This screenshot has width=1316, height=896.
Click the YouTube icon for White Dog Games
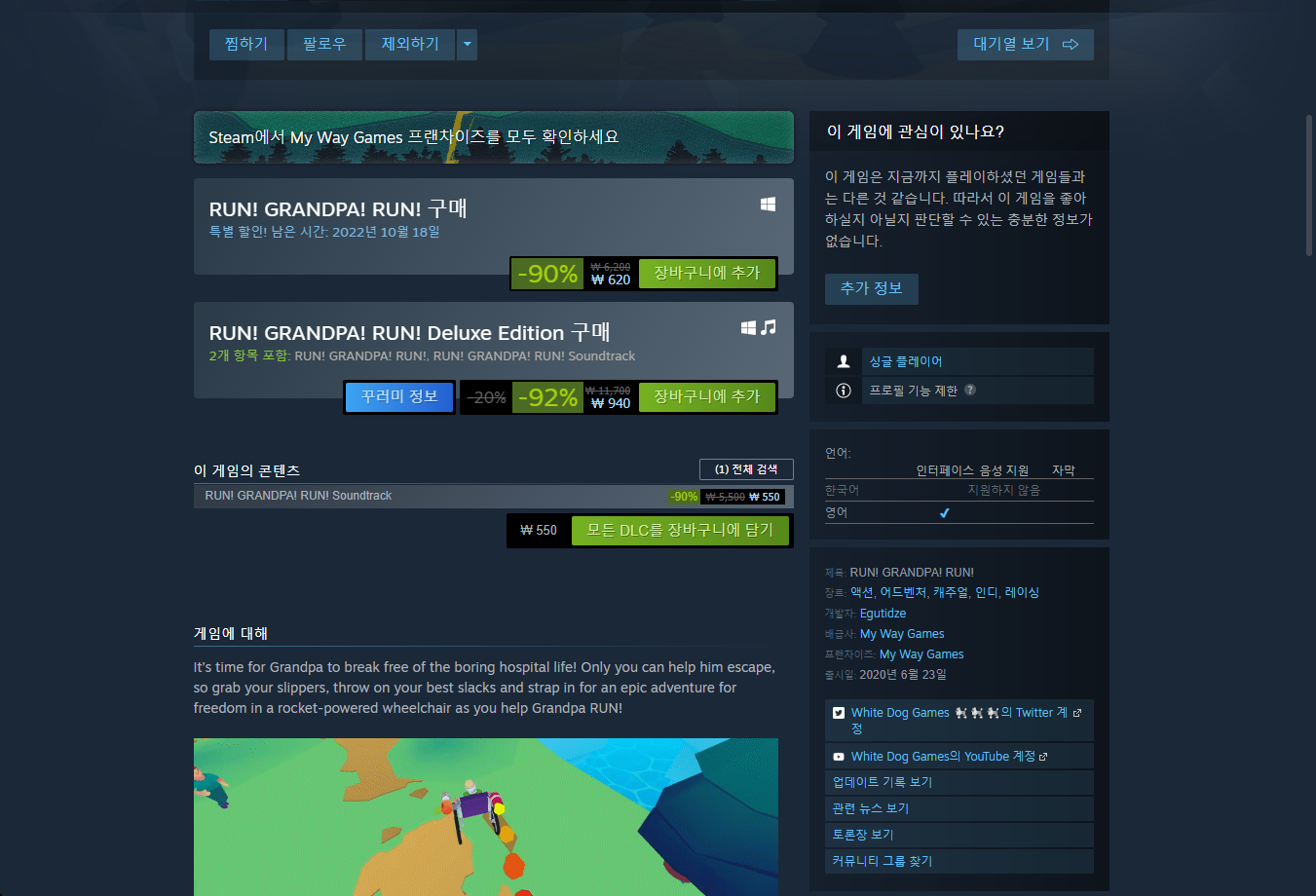point(839,757)
